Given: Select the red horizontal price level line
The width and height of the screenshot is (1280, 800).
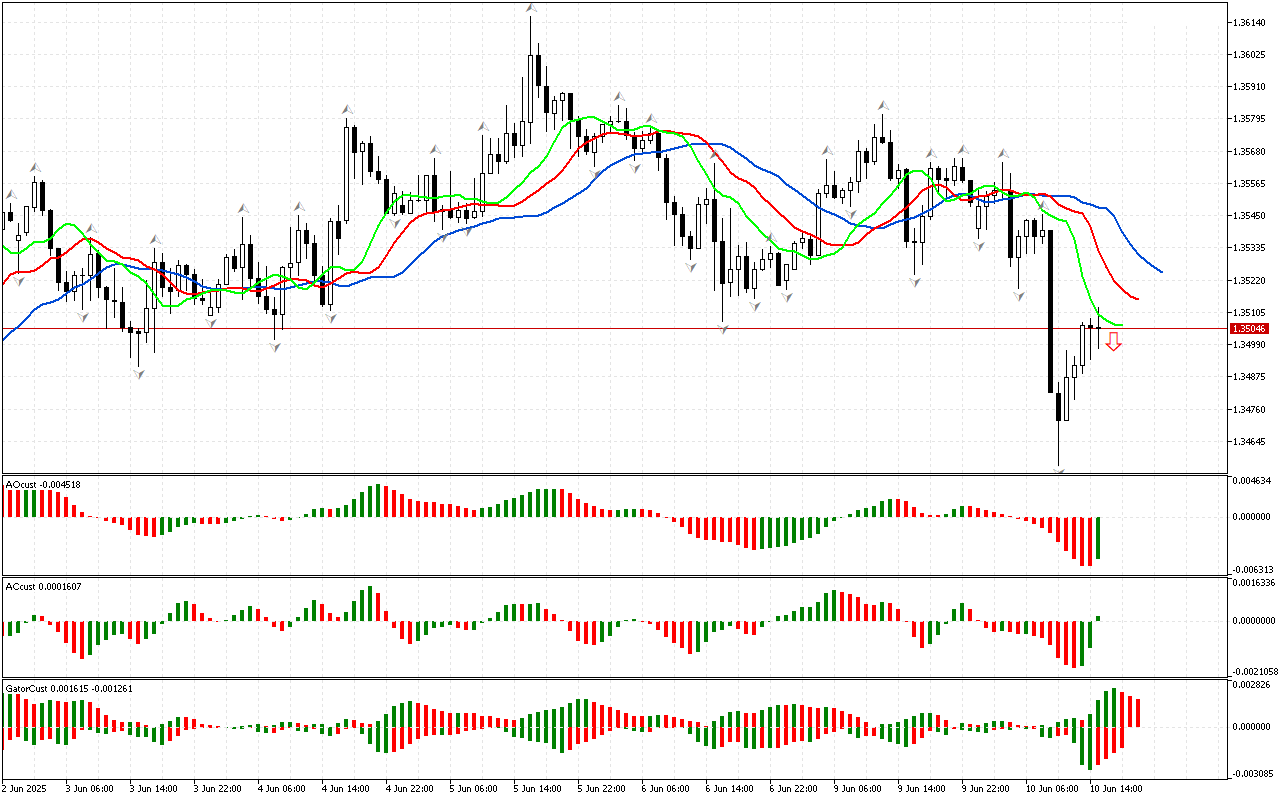Looking at the screenshot, I should tap(600, 328).
